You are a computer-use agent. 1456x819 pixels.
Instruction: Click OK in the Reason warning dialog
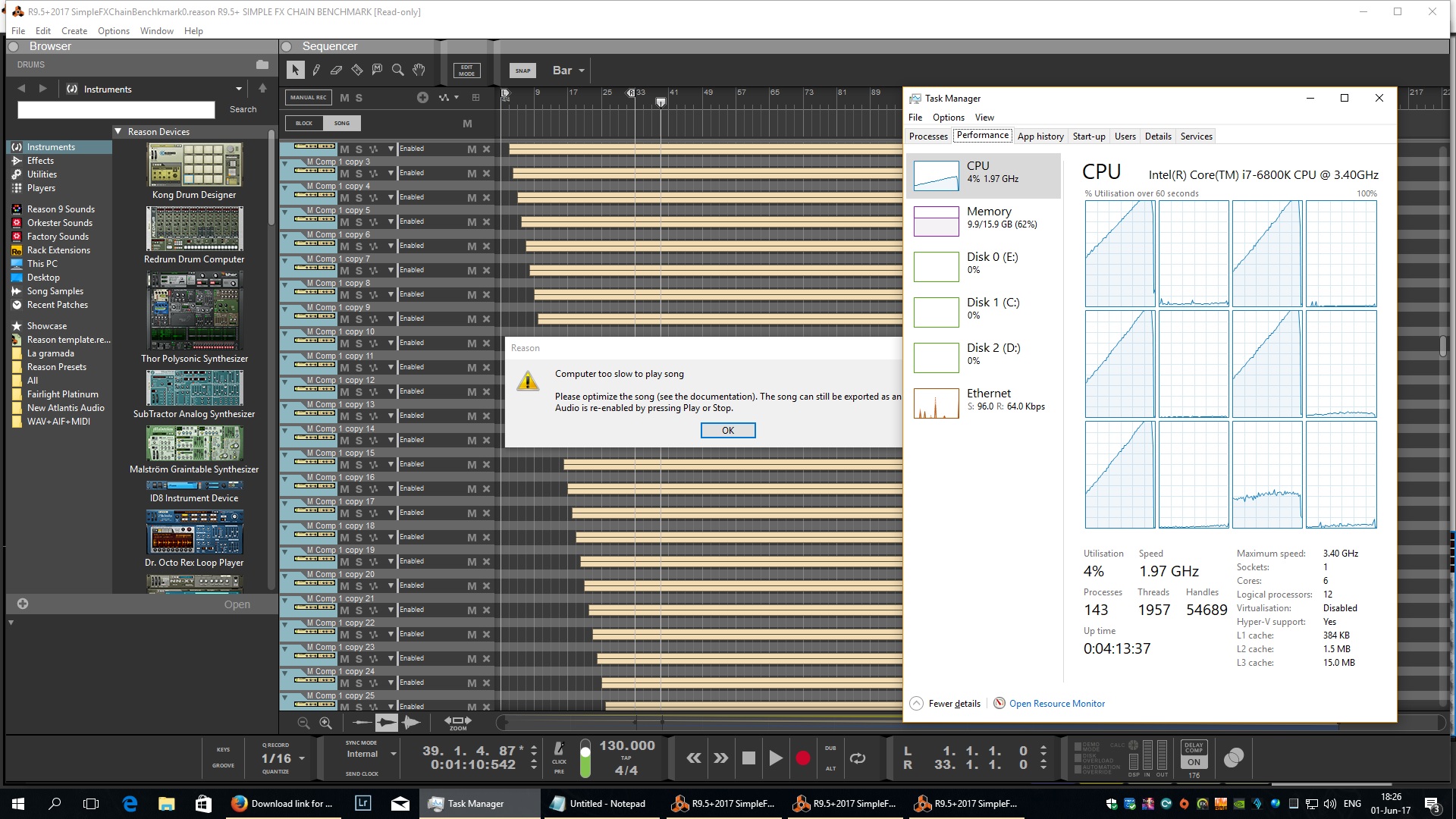(x=727, y=430)
